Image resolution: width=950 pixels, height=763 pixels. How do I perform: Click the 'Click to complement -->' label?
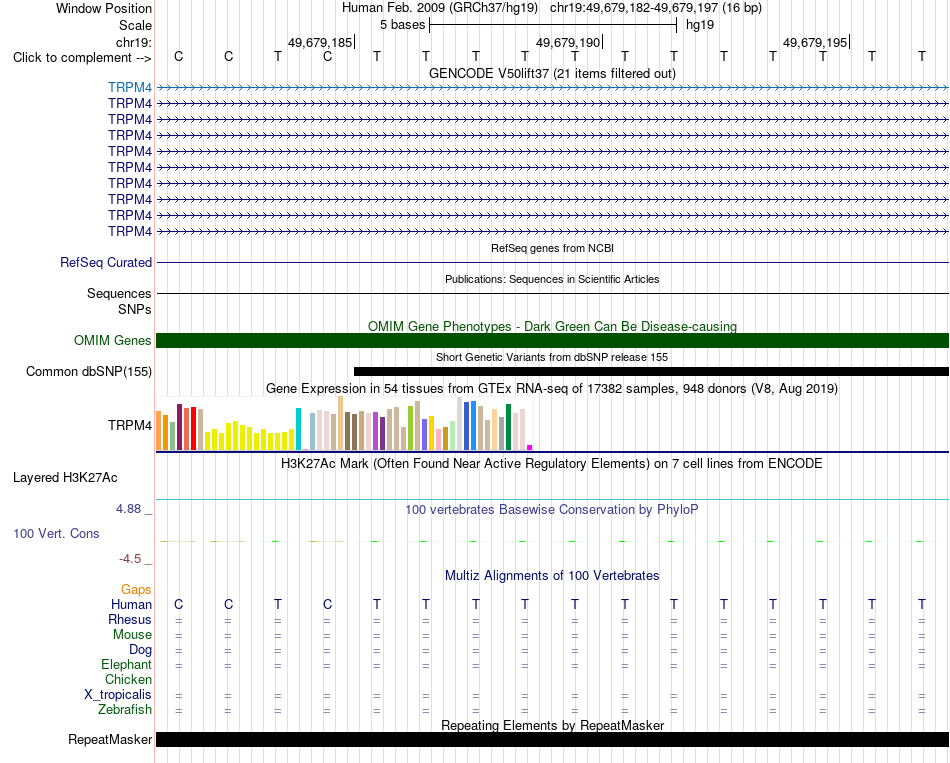click(82, 58)
